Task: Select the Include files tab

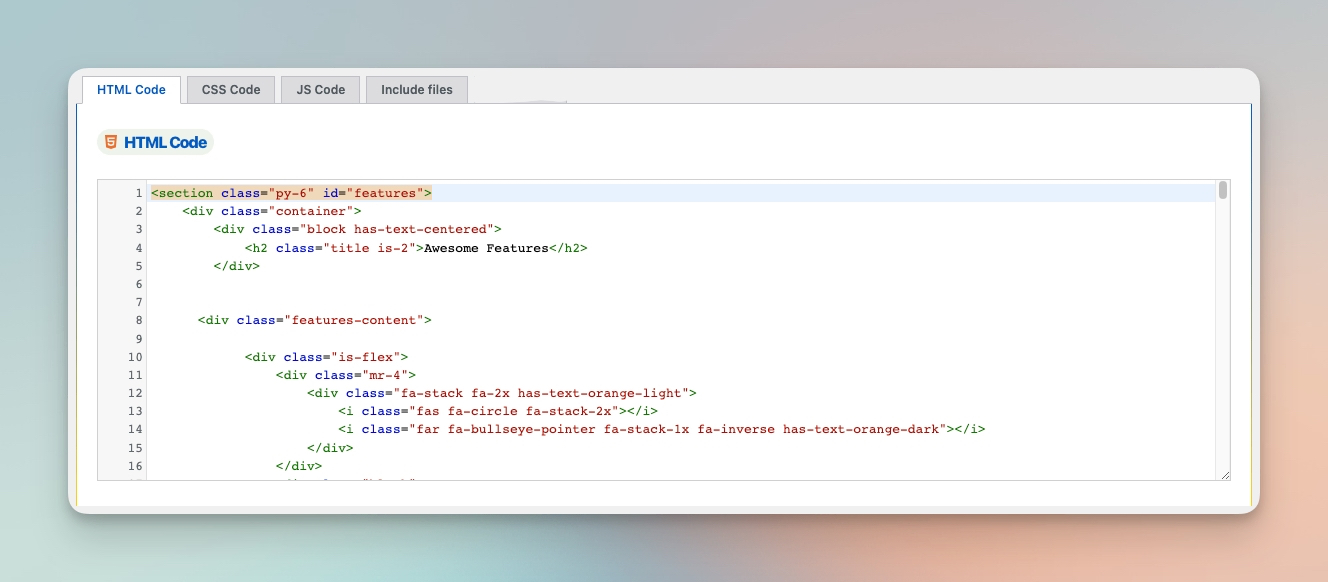Action: (417, 90)
